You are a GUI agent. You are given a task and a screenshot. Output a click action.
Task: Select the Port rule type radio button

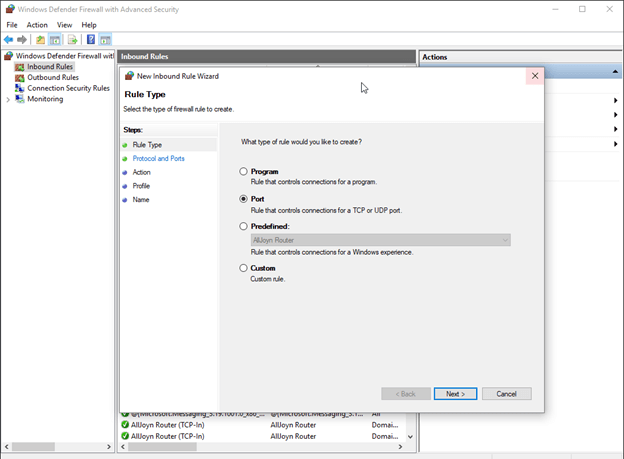click(243, 199)
